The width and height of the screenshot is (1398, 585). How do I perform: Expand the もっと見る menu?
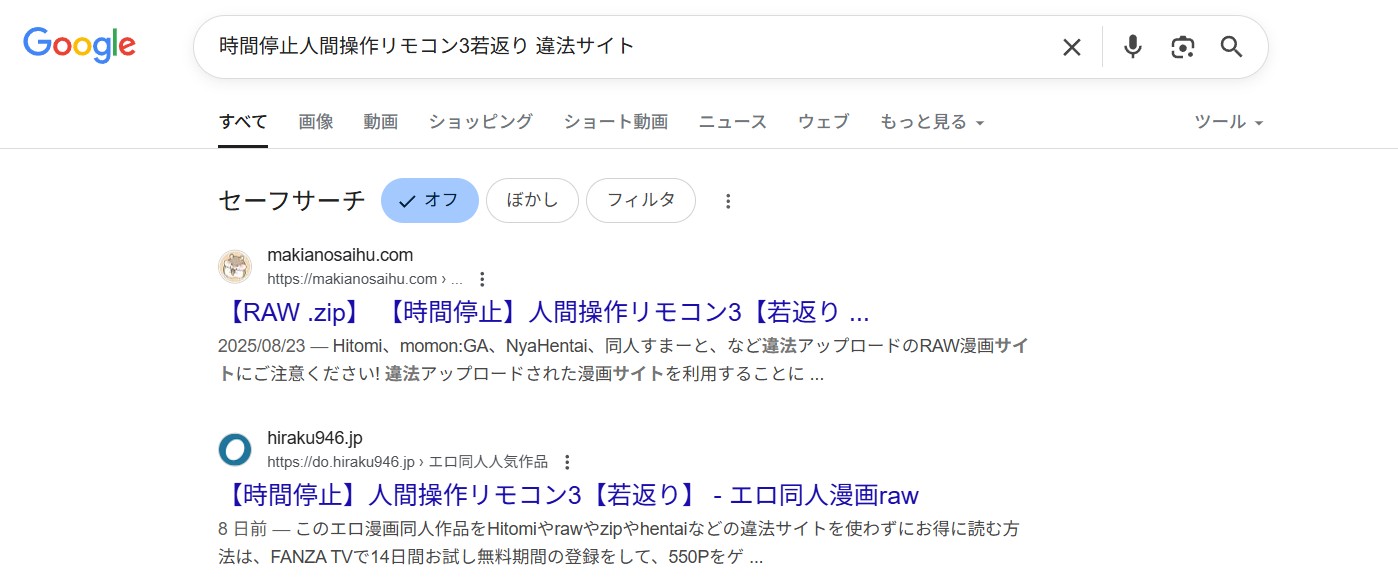pos(931,121)
